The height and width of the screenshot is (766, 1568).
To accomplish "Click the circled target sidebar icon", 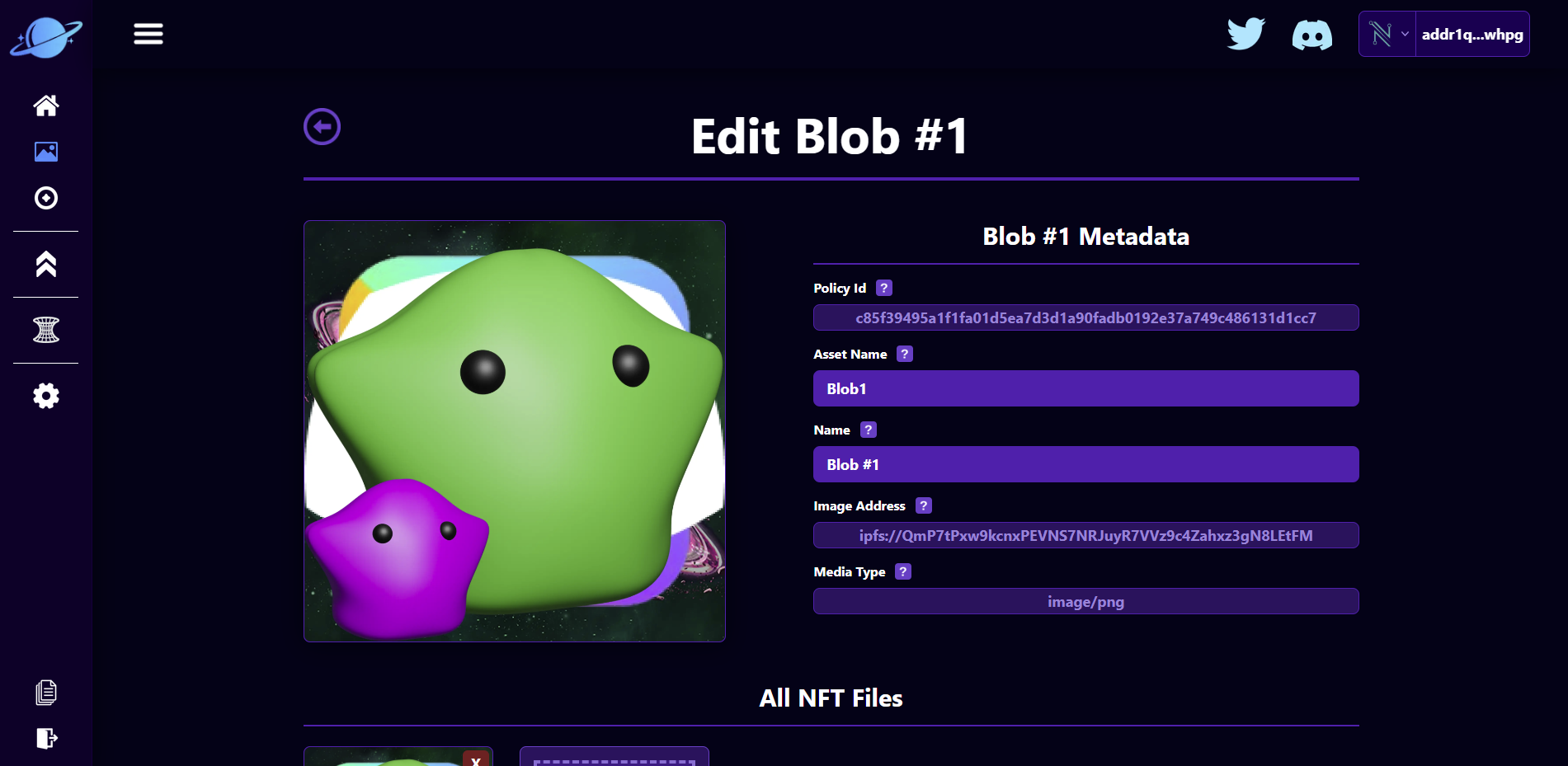I will (x=46, y=198).
